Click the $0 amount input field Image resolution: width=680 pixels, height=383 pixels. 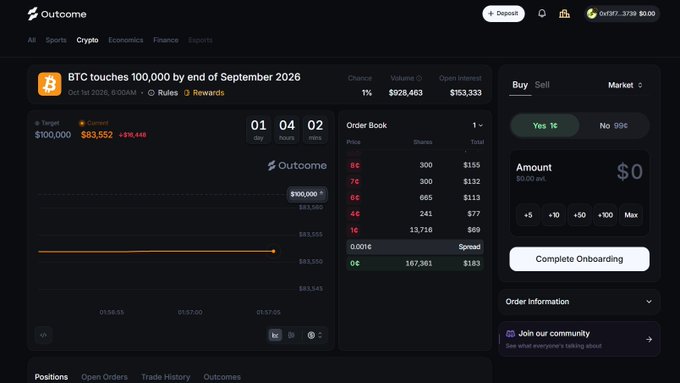pyautogui.click(x=629, y=172)
